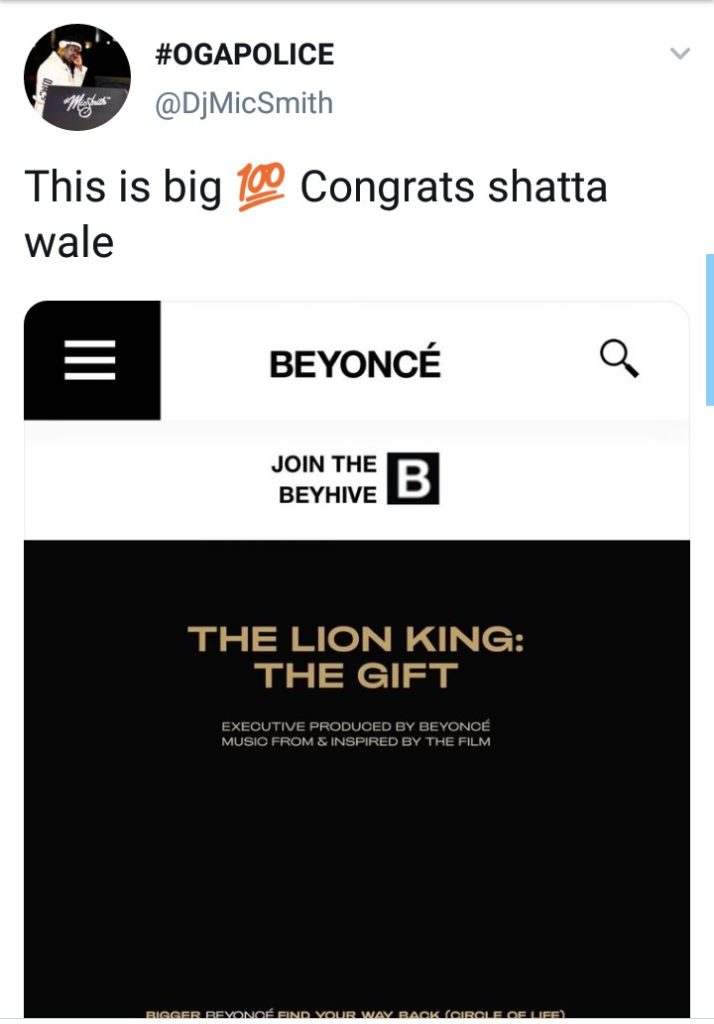Open the DjMicSmith profile avatar
714x1024 pixels.
[x=77, y=77]
